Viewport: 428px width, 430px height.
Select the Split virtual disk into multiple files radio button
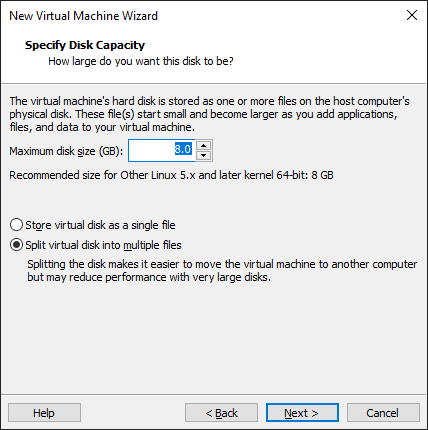pyautogui.click(x=16, y=245)
